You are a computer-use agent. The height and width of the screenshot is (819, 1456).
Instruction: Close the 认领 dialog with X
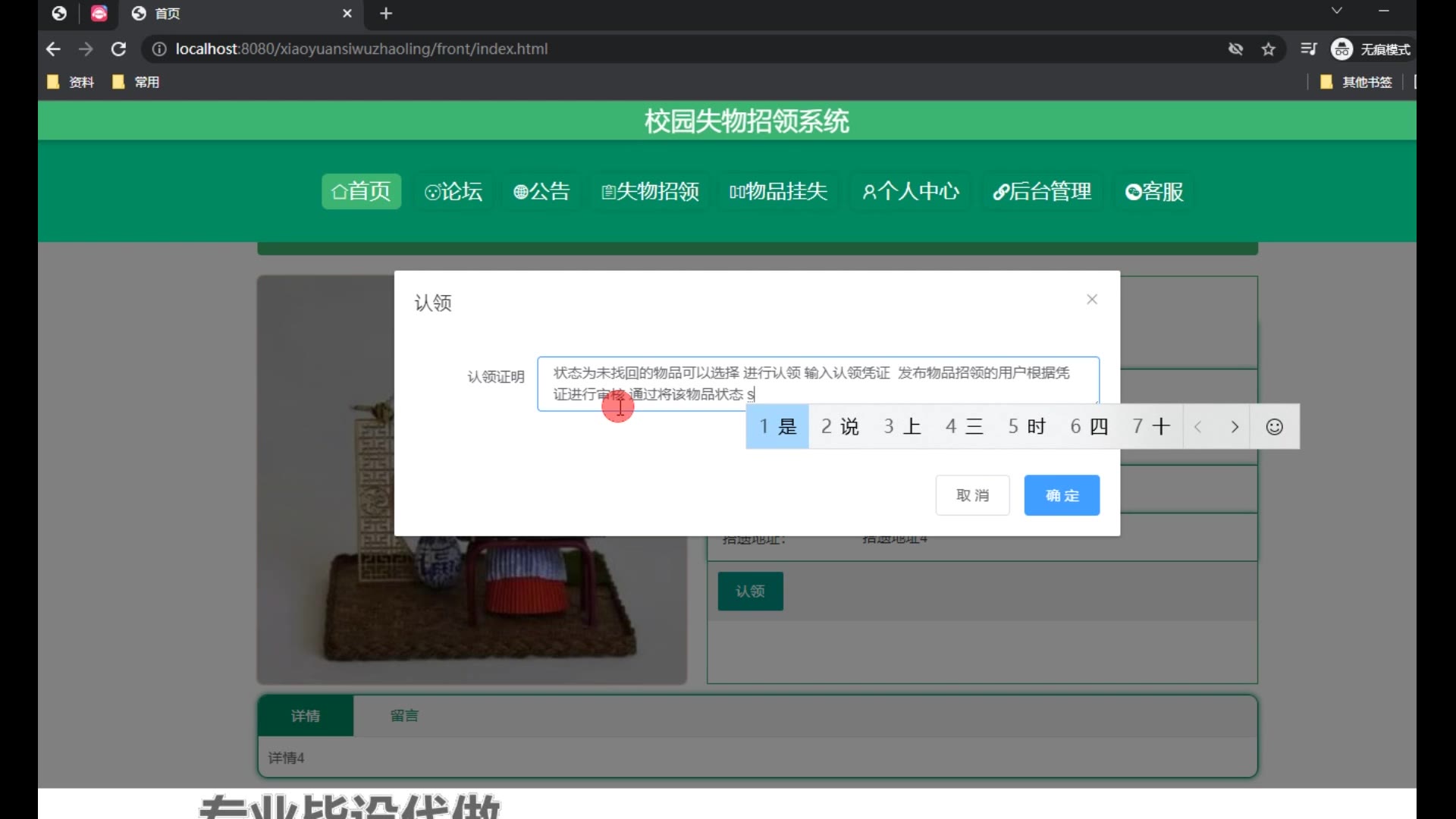[x=1092, y=300]
